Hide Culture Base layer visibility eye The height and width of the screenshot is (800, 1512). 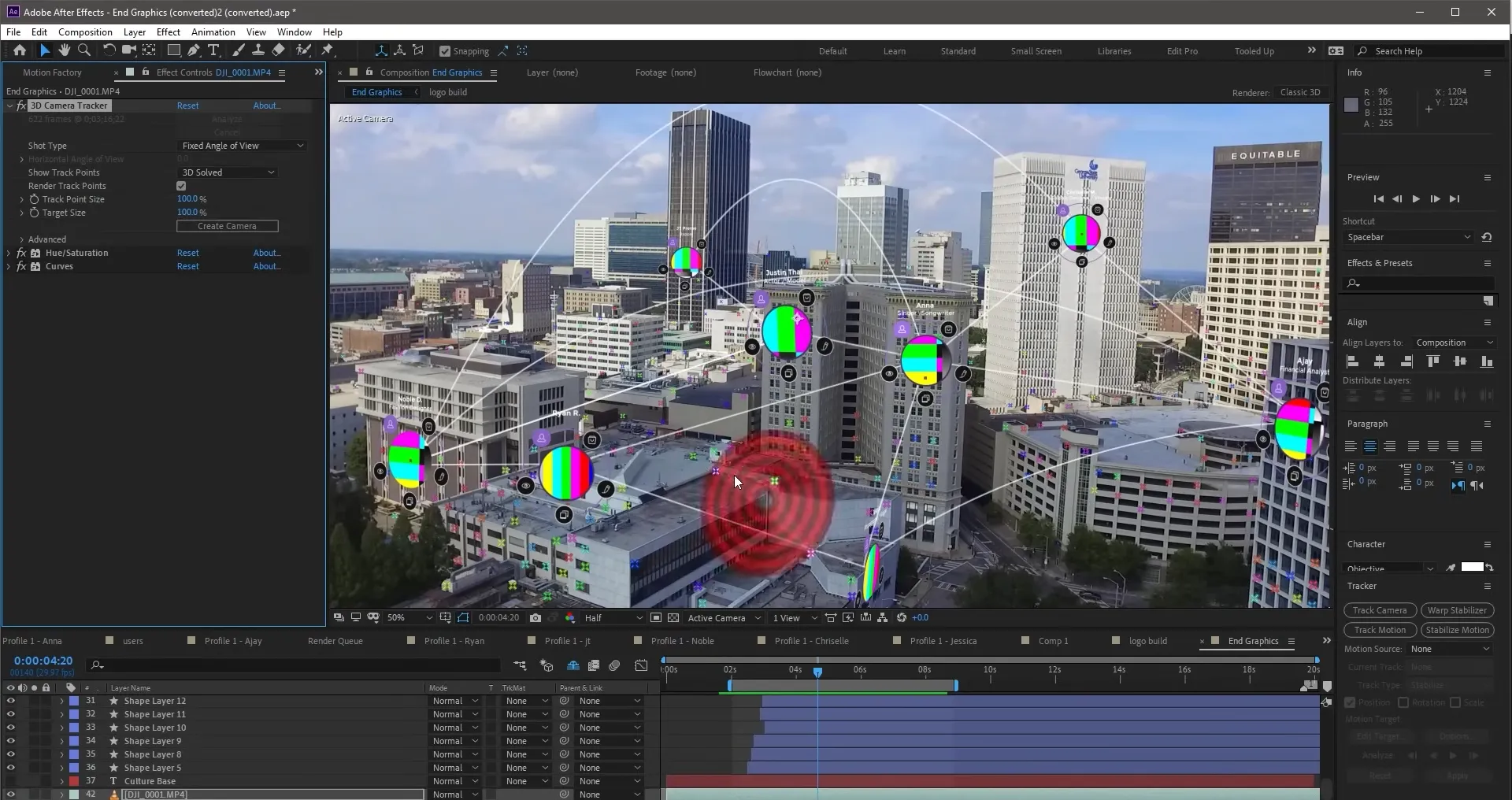11,781
